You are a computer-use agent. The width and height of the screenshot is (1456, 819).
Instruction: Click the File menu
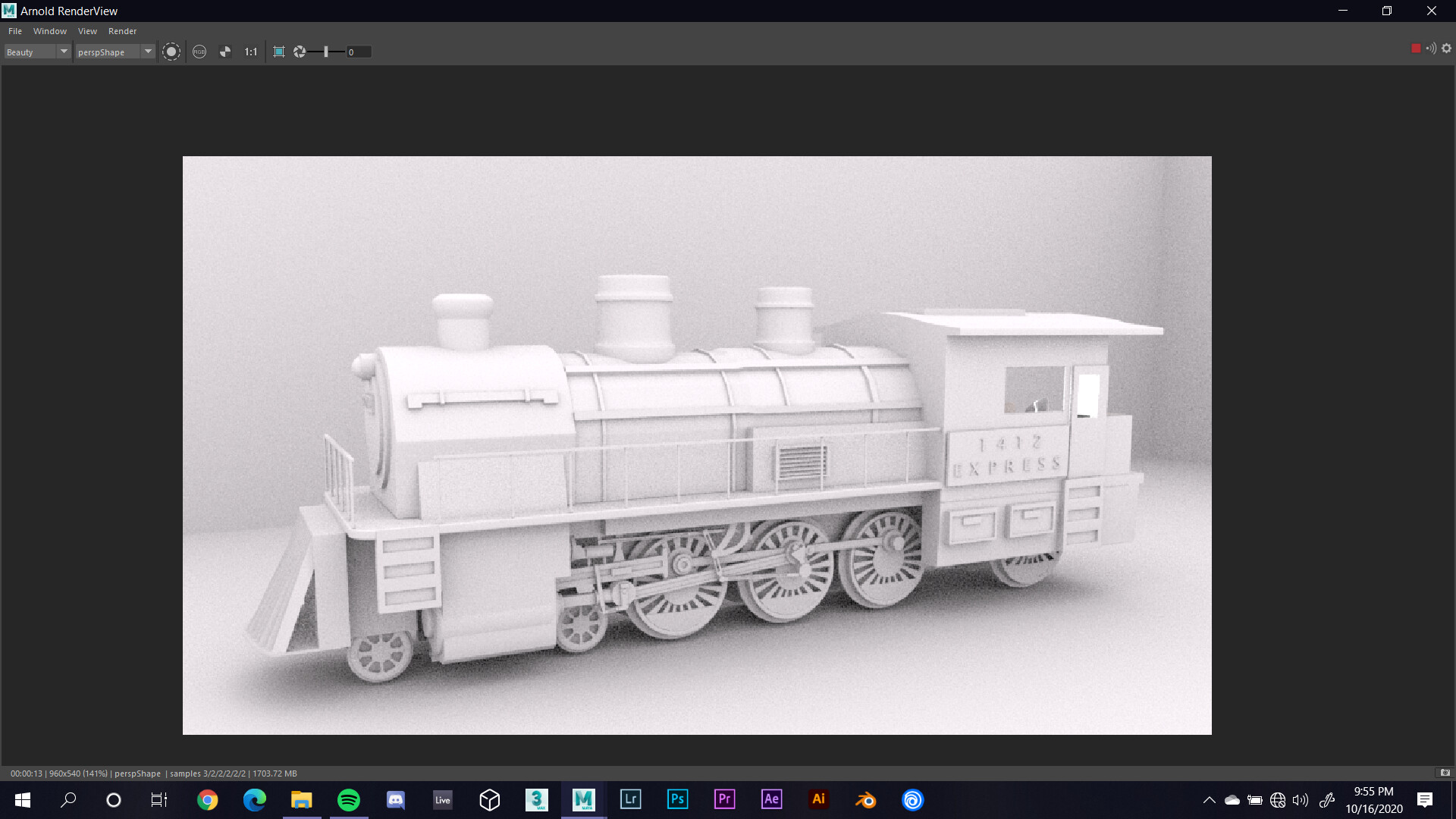click(14, 31)
